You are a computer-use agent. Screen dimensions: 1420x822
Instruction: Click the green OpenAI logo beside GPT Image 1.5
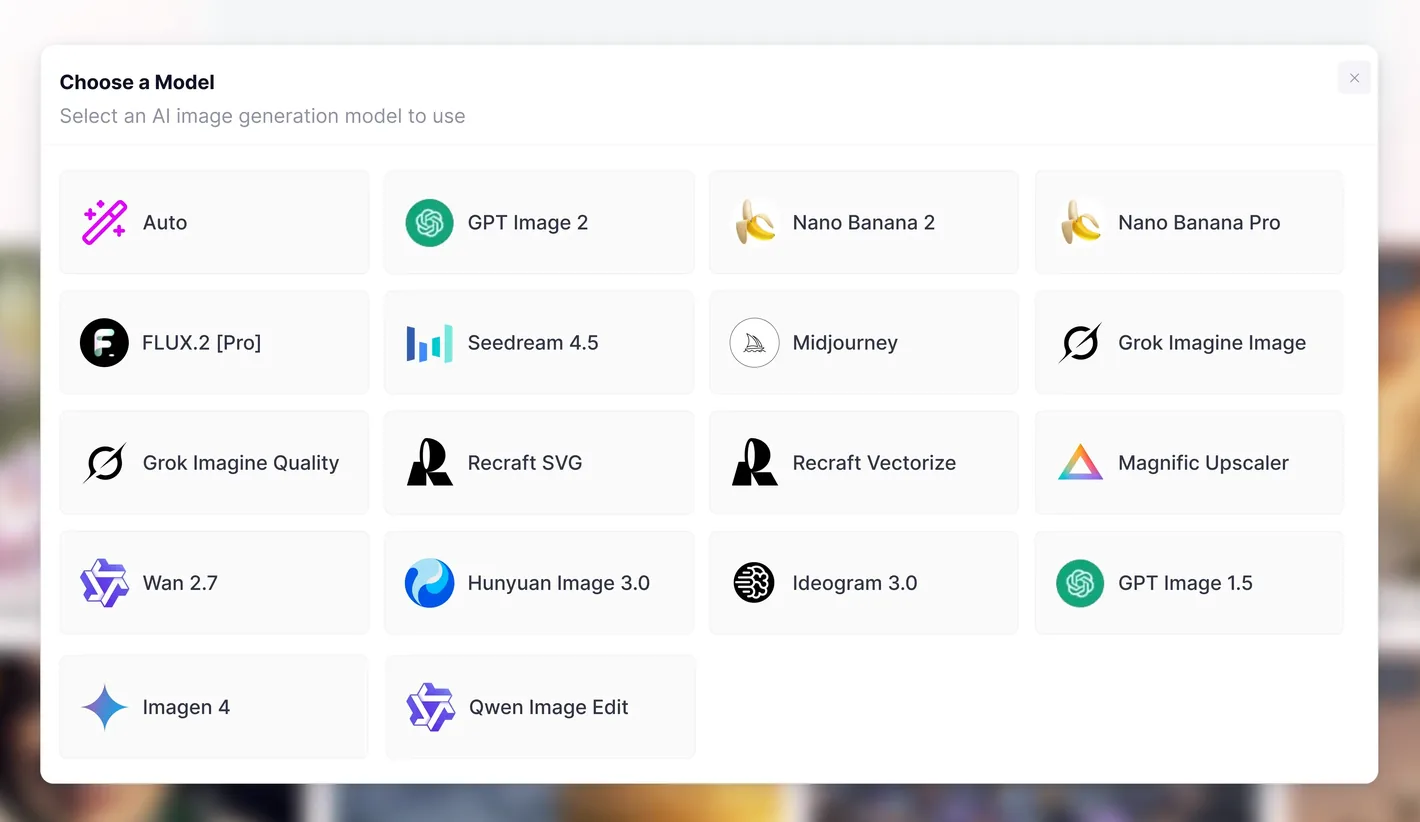pyautogui.click(x=1080, y=583)
